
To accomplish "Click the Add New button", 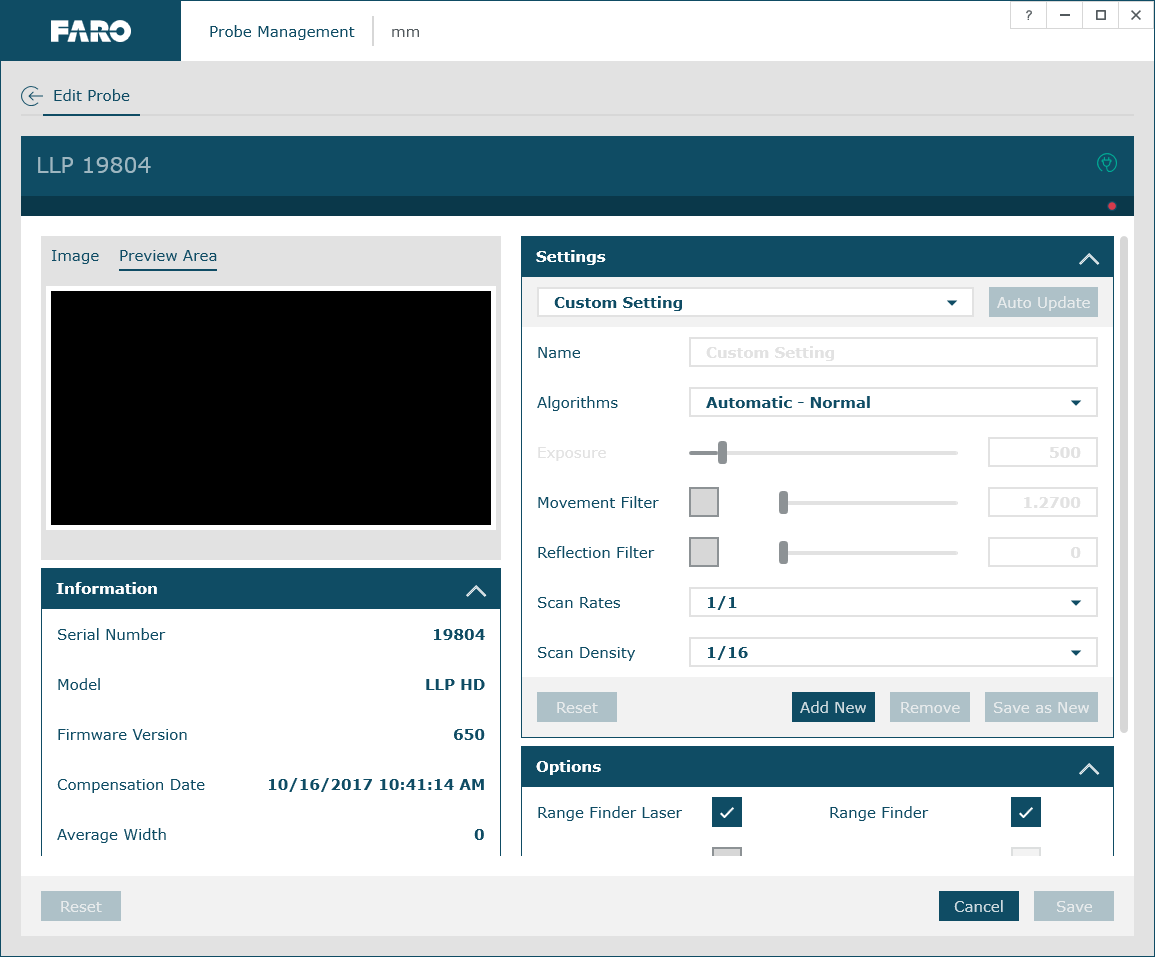I will click(x=833, y=707).
